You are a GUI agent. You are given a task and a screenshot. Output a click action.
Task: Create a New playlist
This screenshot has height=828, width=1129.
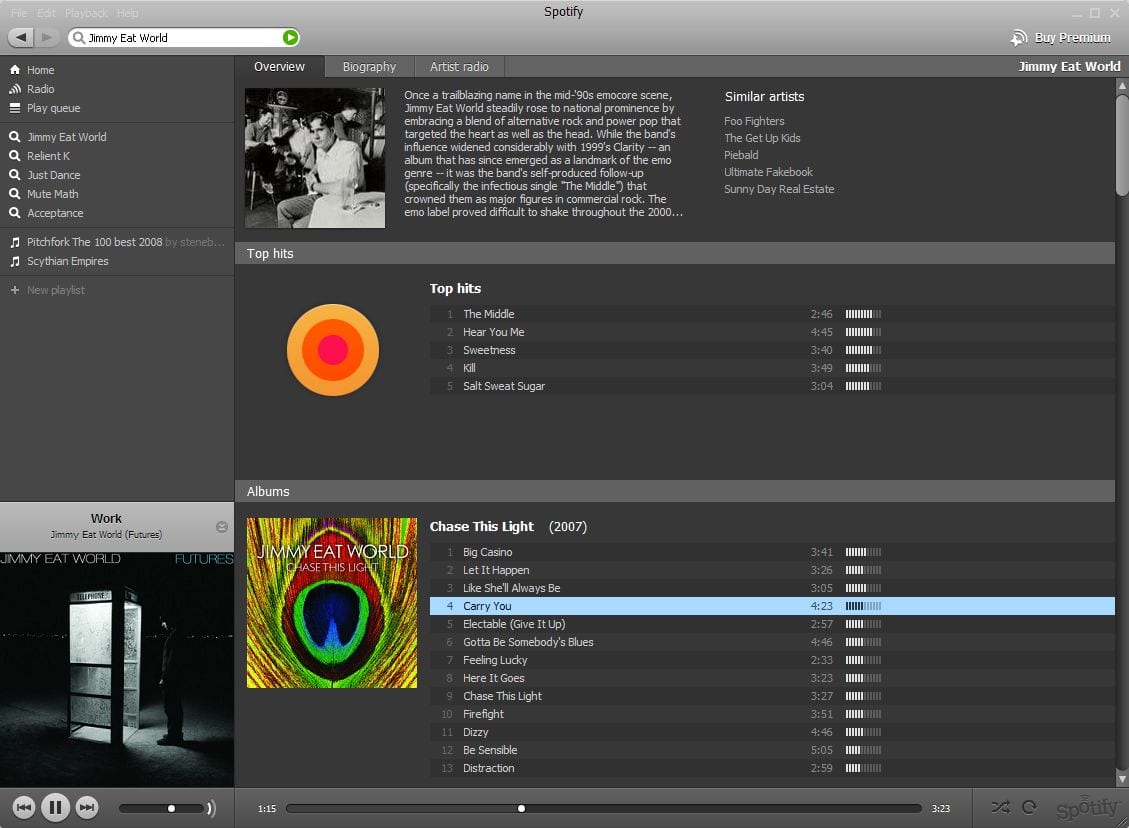(x=55, y=290)
